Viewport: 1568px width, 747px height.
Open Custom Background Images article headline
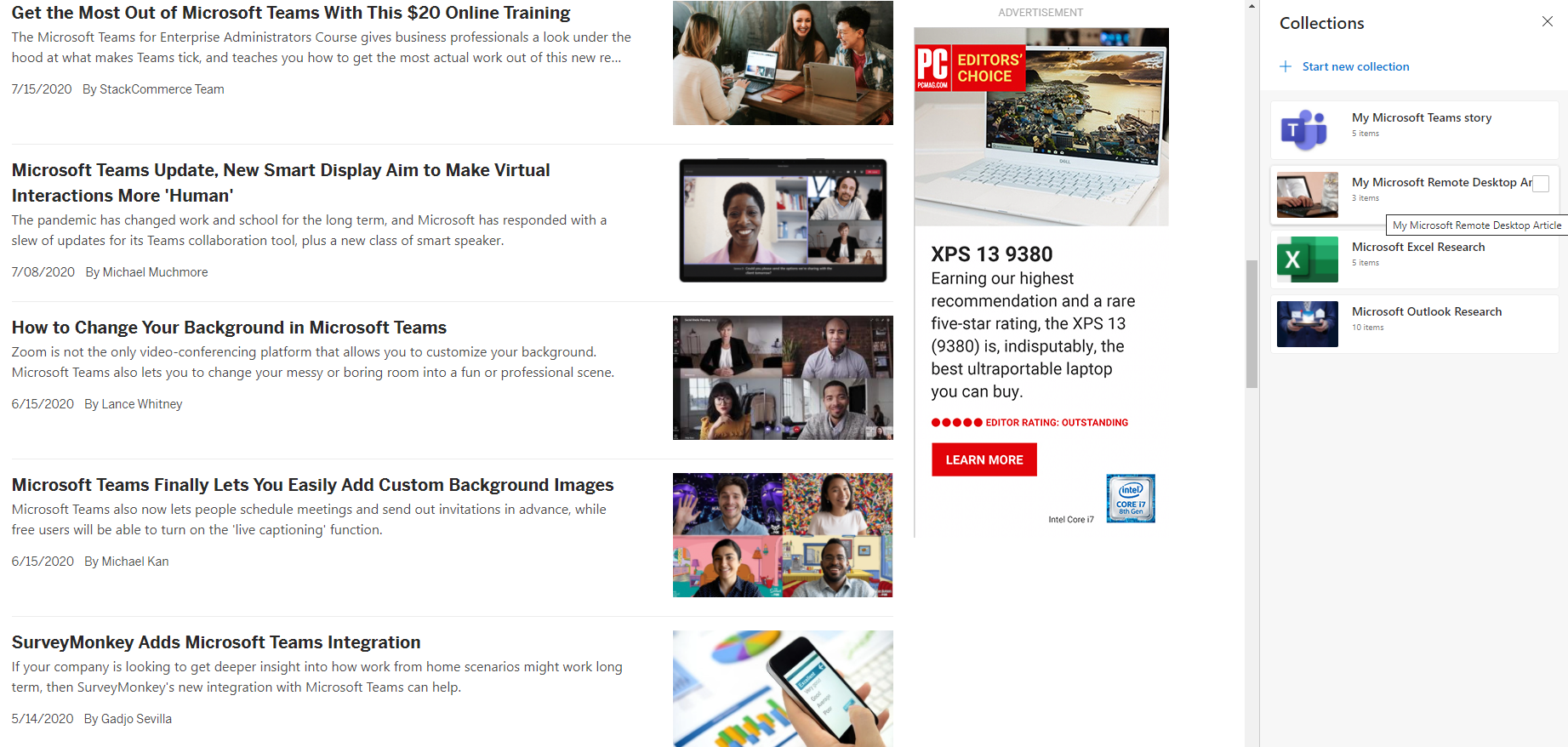[x=312, y=485]
